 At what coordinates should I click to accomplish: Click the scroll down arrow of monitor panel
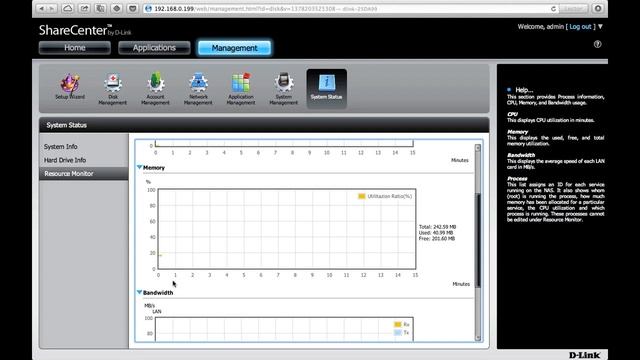coord(478,337)
